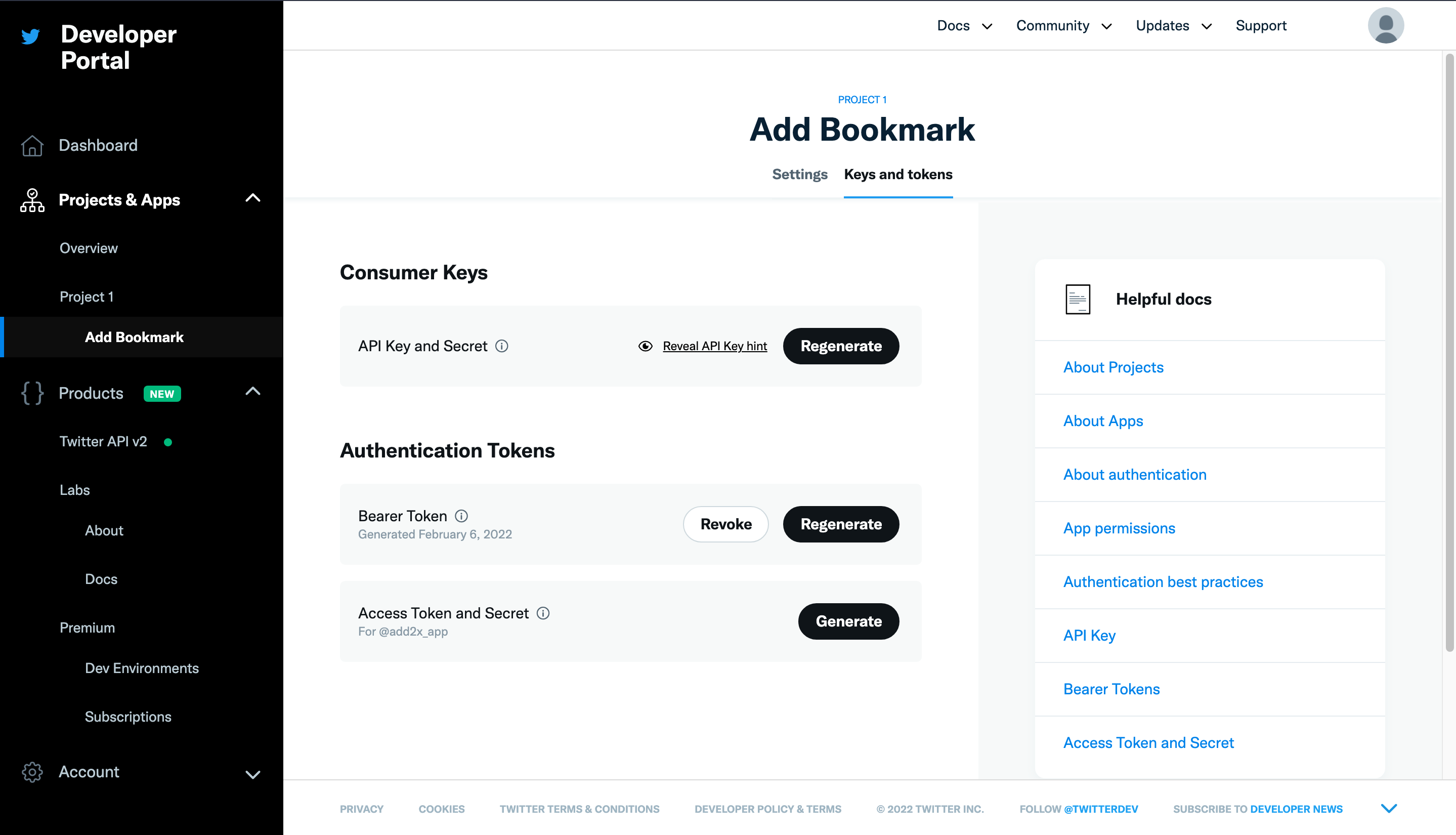The image size is (1456, 835).
Task: Regenerate the API Key and Secret
Action: 841,346
